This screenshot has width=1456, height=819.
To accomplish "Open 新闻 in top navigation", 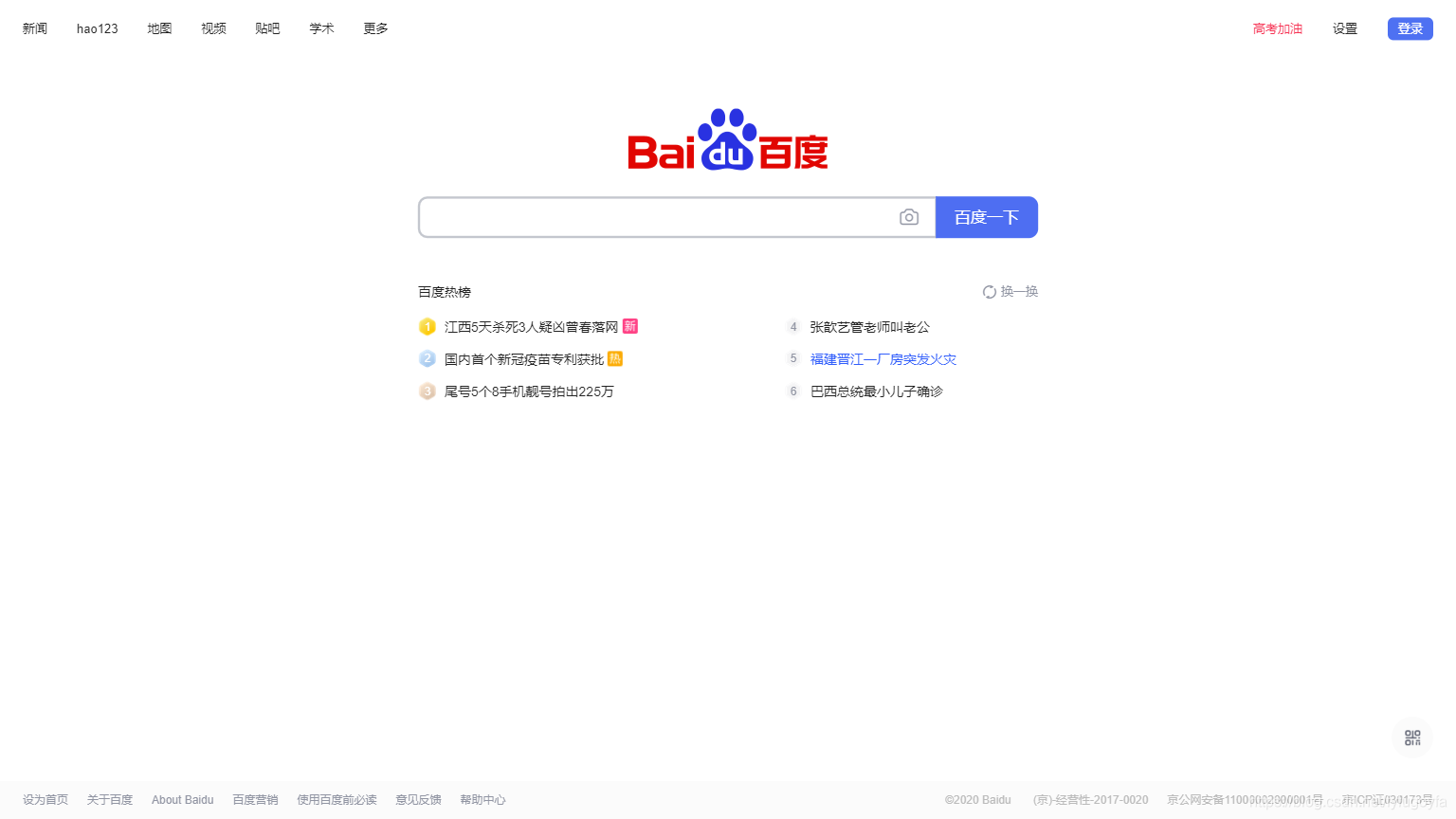I will click(35, 28).
